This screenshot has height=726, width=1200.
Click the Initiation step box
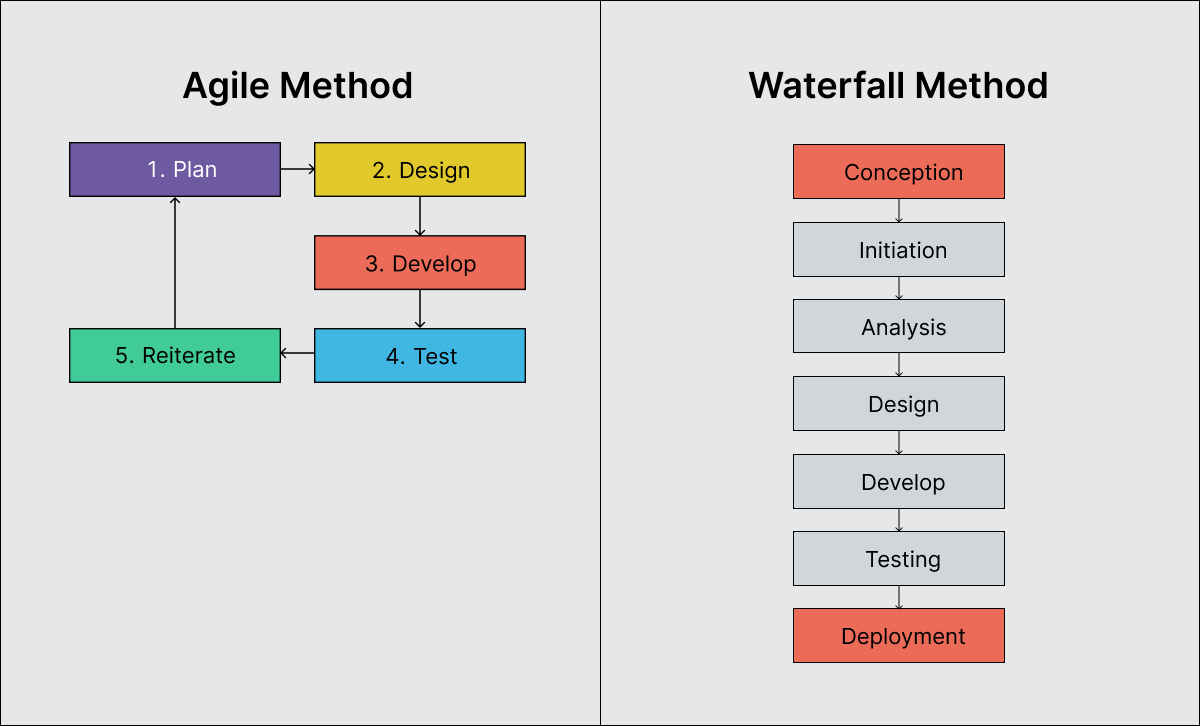(x=898, y=250)
